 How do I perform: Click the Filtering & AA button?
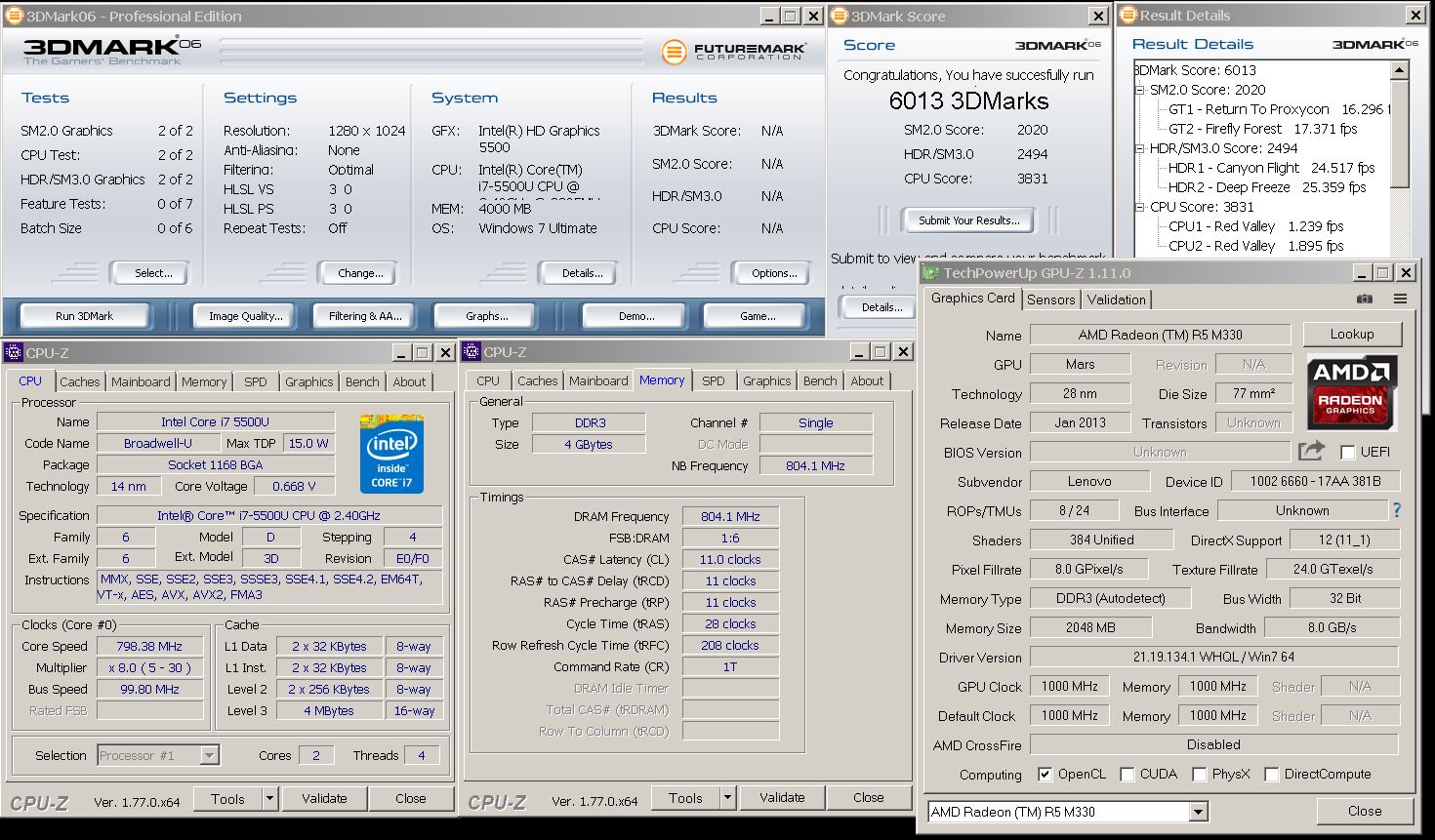click(x=365, y=316)
